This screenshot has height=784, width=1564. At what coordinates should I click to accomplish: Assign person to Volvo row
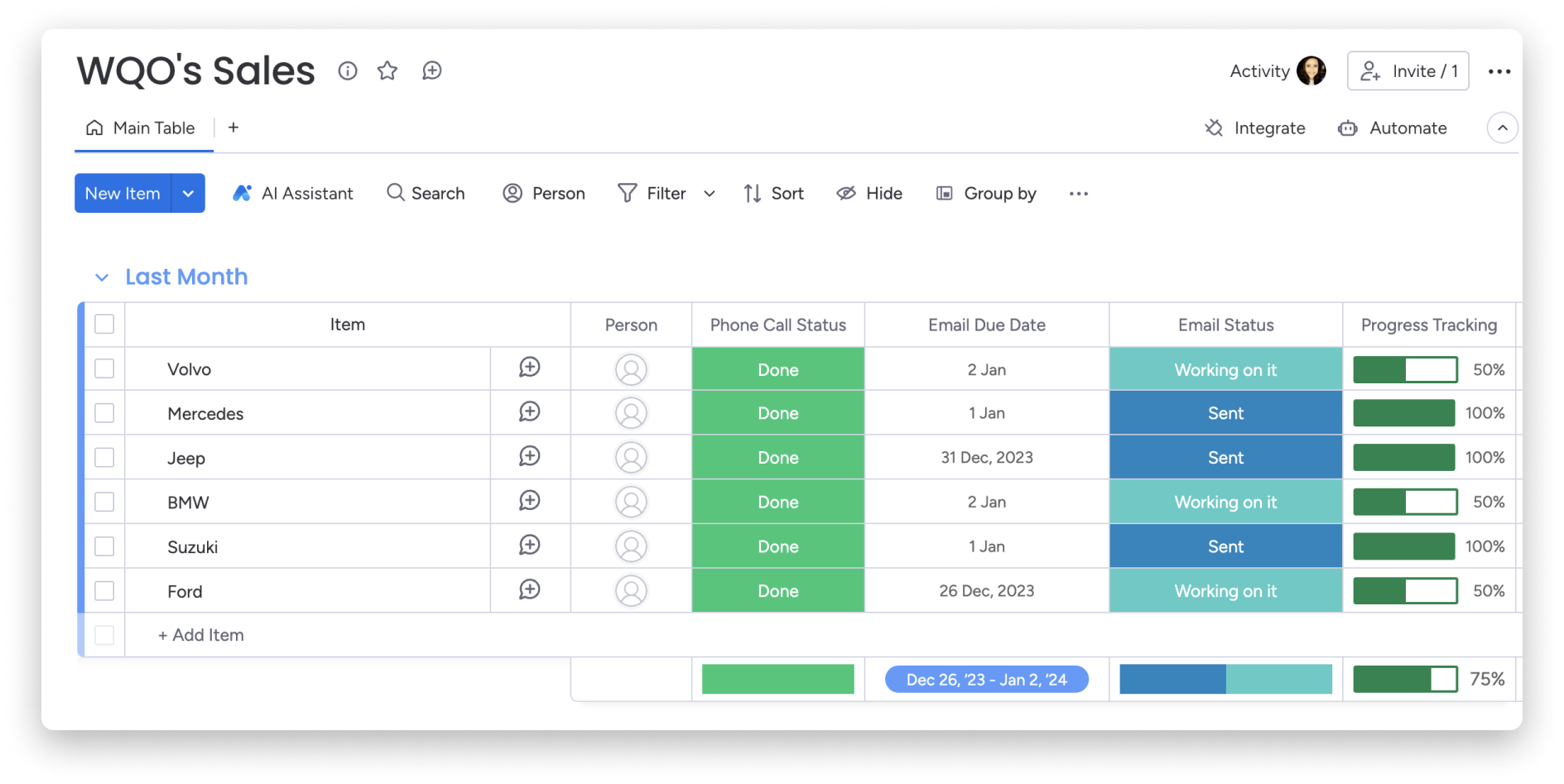coord(631,369)
